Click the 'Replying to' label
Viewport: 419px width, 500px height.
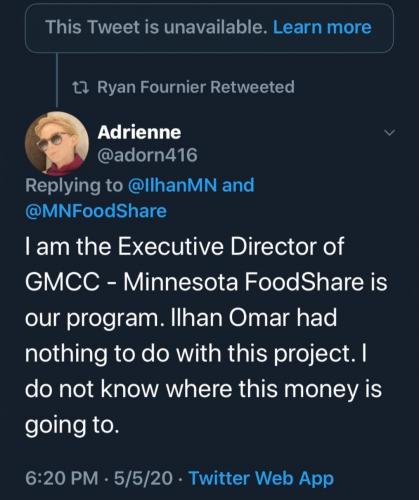(x=74, y=185)
